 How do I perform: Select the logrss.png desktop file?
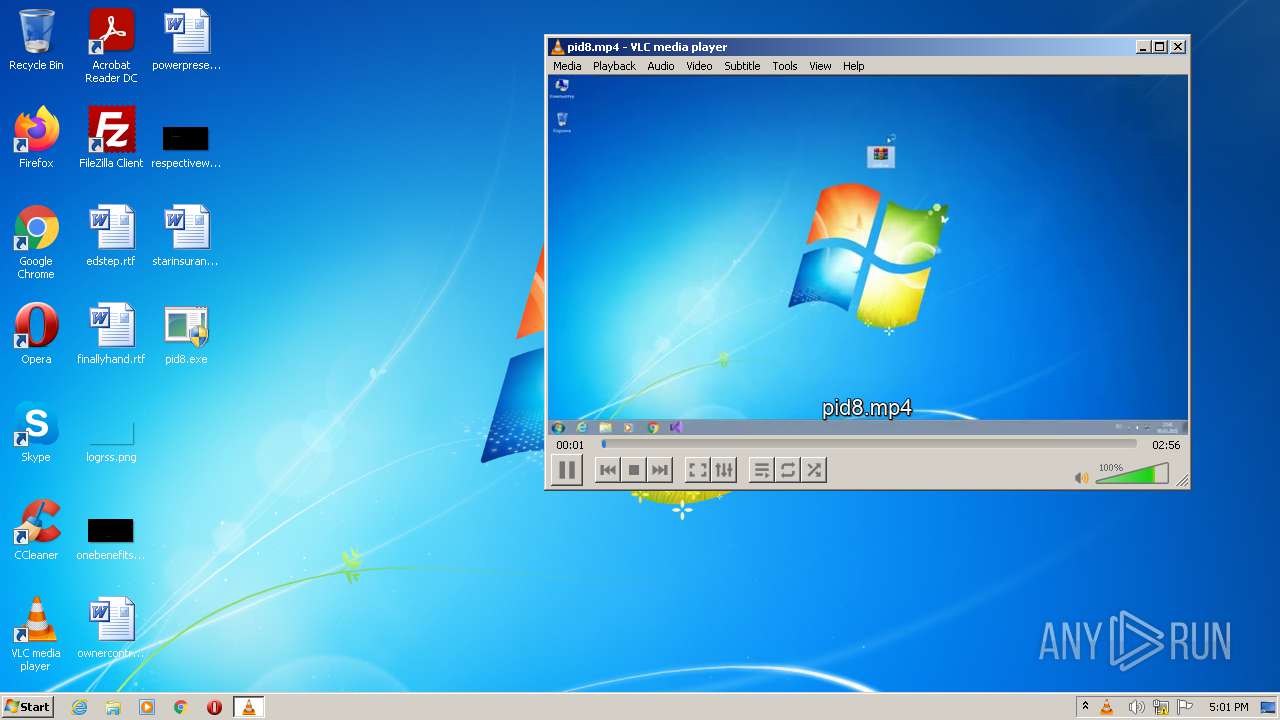(111, 441)
